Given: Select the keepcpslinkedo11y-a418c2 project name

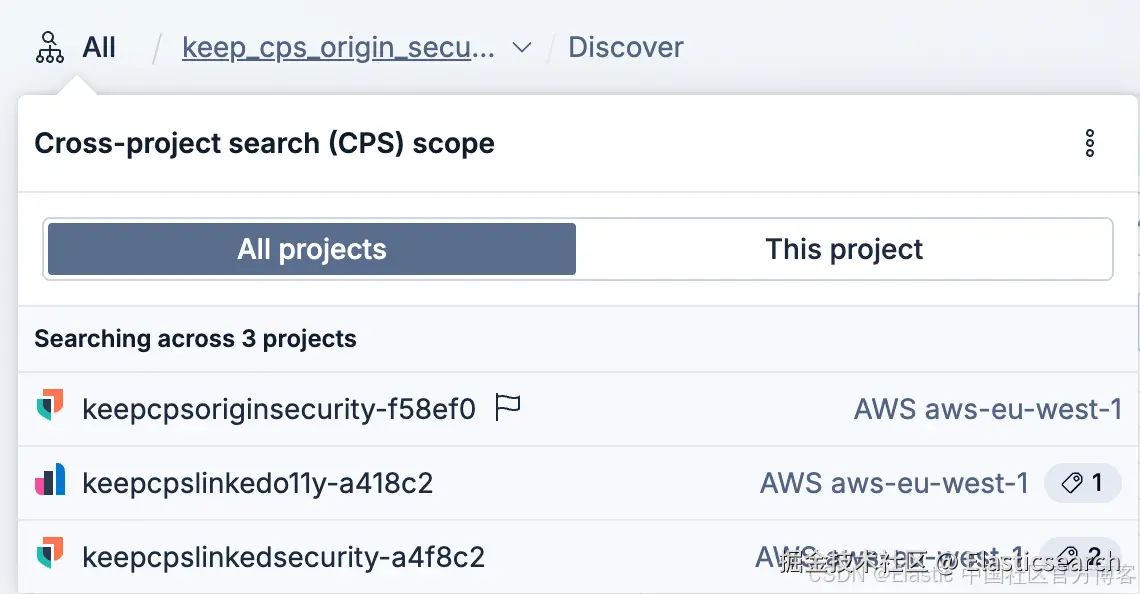Looking at the screenshot, I should tap(258, 483).
